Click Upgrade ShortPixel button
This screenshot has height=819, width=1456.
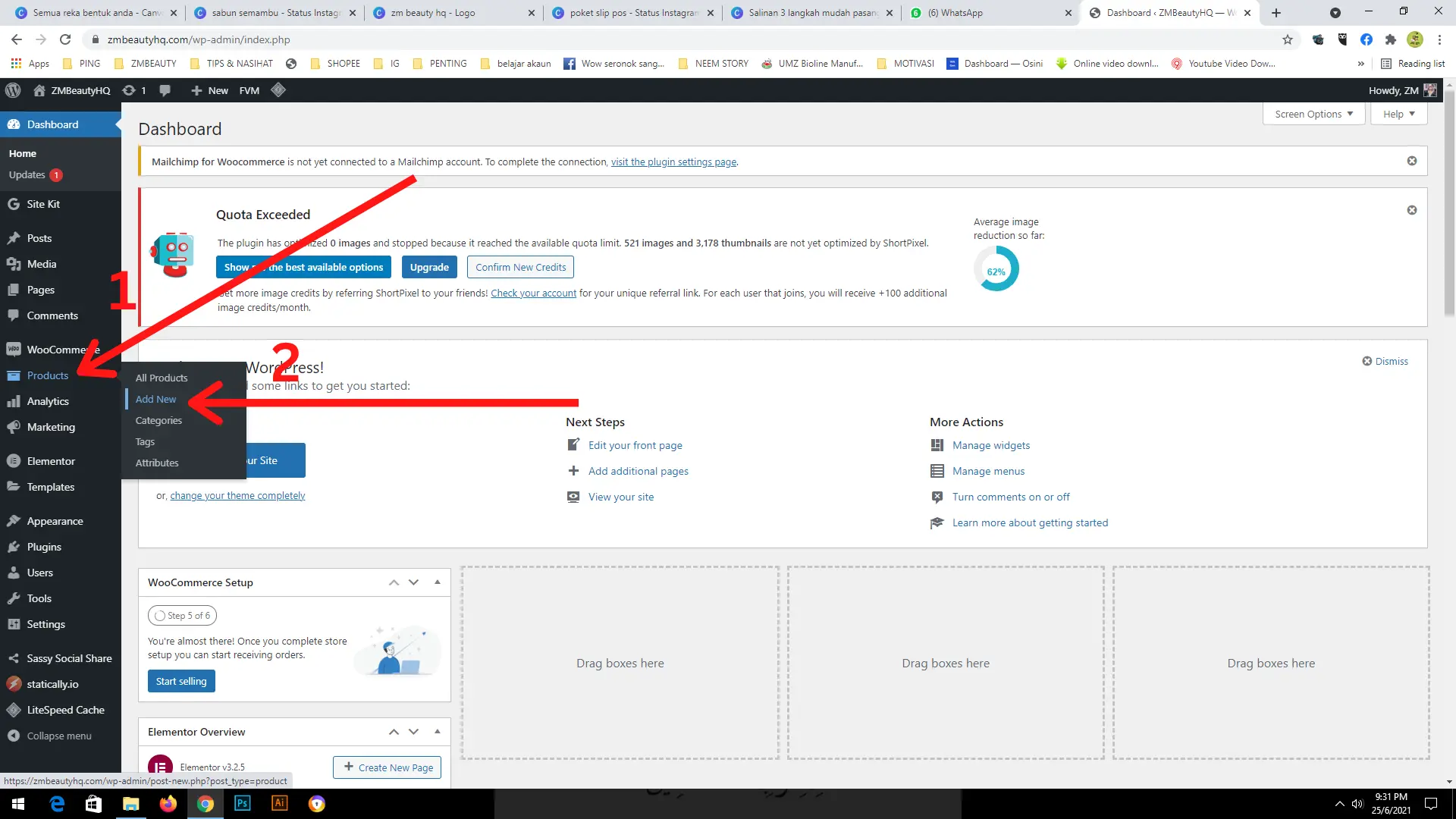429,267
